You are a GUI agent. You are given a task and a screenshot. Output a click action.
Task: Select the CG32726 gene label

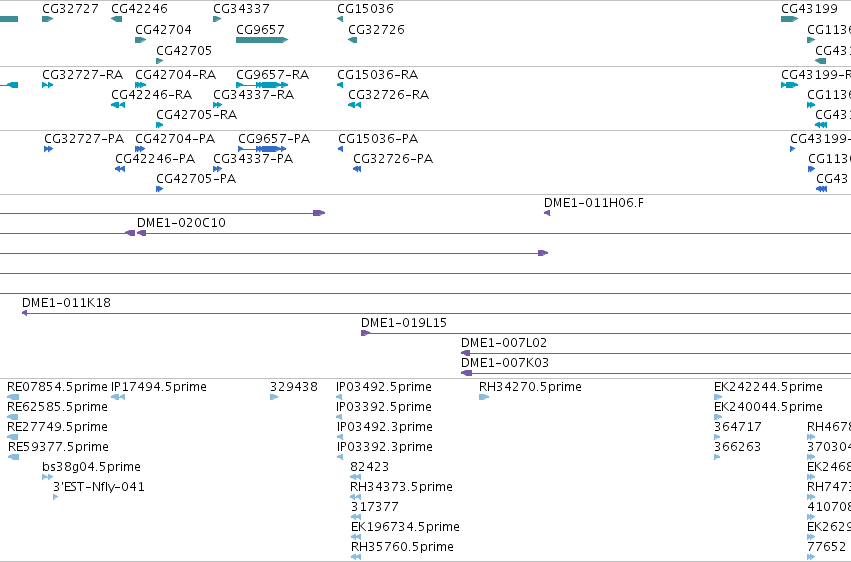pos(376,30)
